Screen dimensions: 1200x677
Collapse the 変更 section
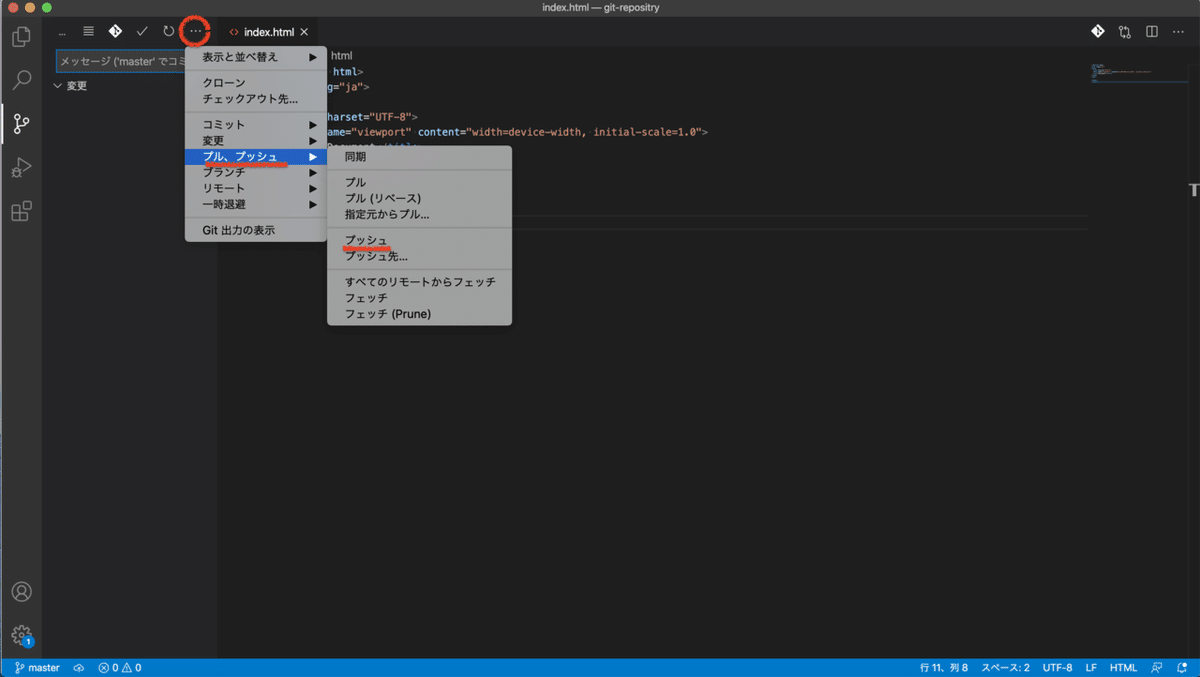pyautogui.click(x=71, y=86)
